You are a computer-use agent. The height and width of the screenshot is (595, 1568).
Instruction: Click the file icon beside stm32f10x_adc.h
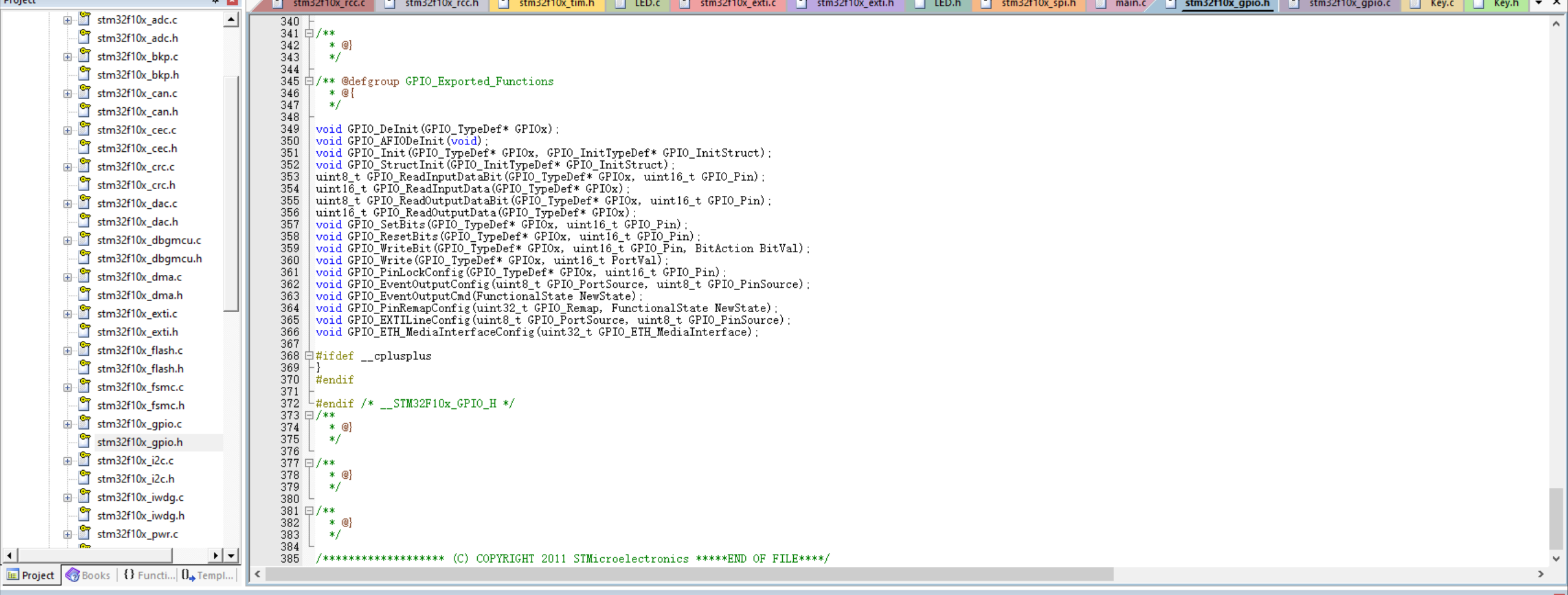tap(85, 37)
